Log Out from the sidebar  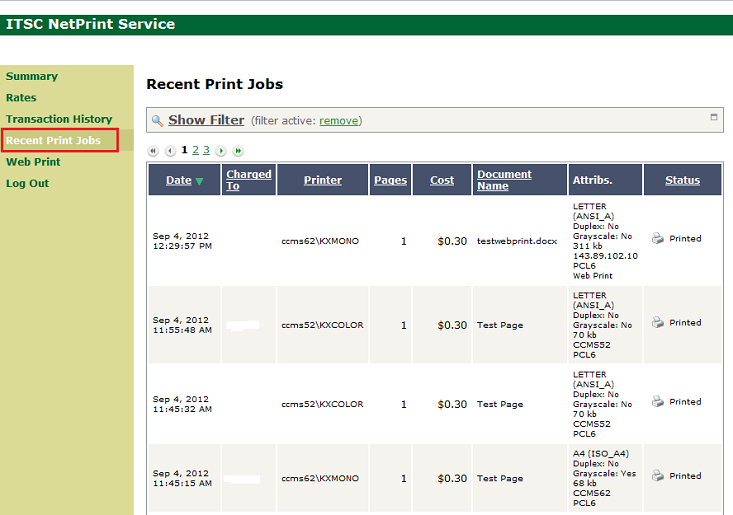[27, 184]
